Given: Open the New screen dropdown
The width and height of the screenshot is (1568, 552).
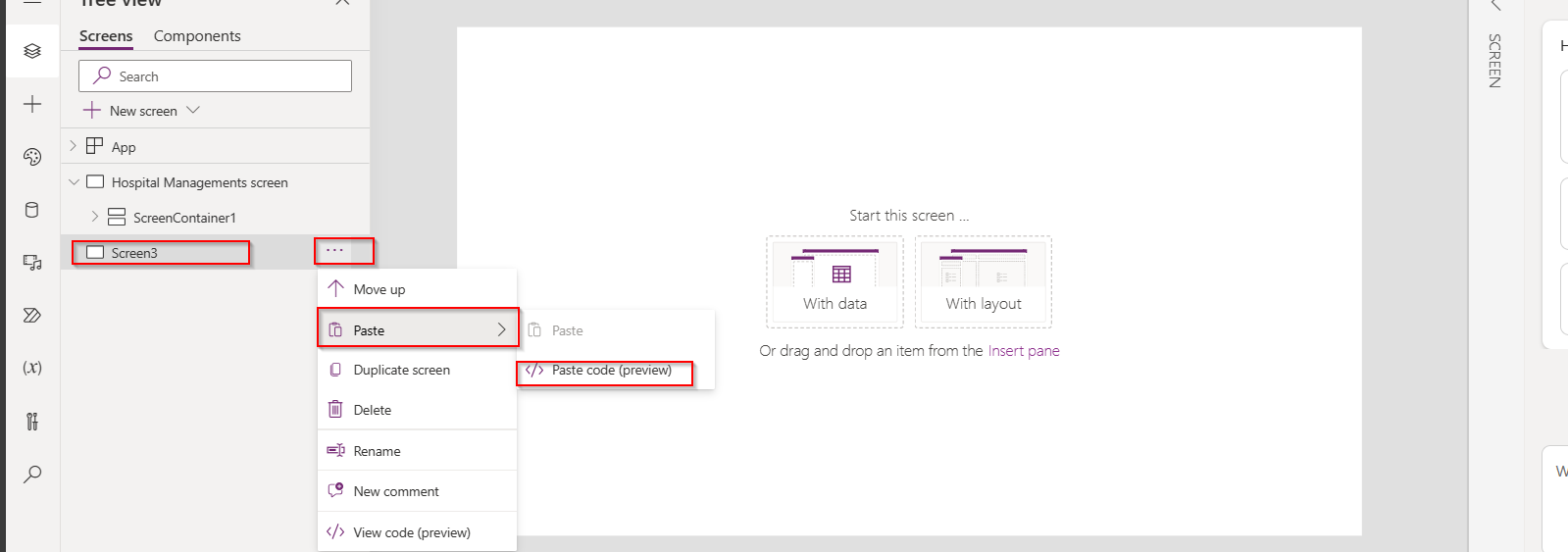Looking at the screenshot, I should 193,111.
